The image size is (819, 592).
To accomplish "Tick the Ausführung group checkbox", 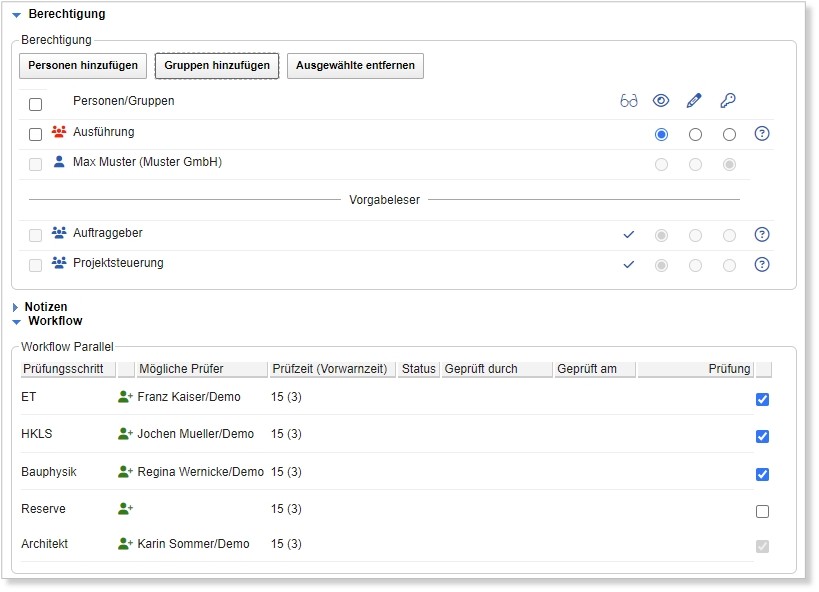I will pos(36,134).
